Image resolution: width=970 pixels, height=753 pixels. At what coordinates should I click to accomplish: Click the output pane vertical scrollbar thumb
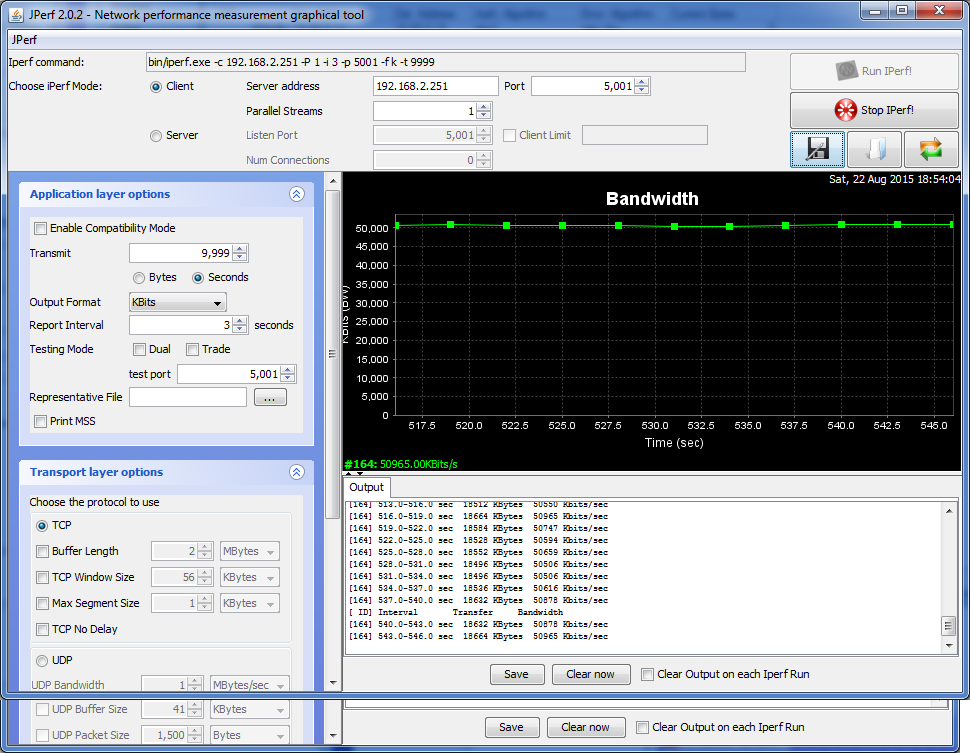pos(948,626)
